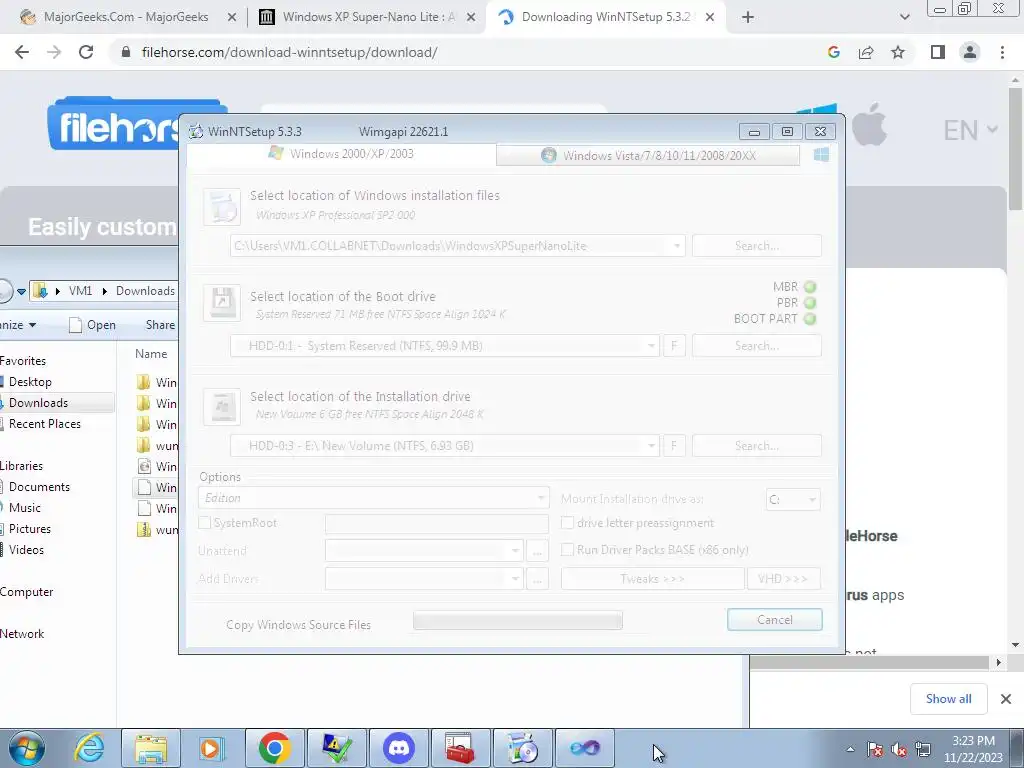This screenshot has width=1024, height=768.
Task: Click the SystemRoot text field
Action: point(436,523)
